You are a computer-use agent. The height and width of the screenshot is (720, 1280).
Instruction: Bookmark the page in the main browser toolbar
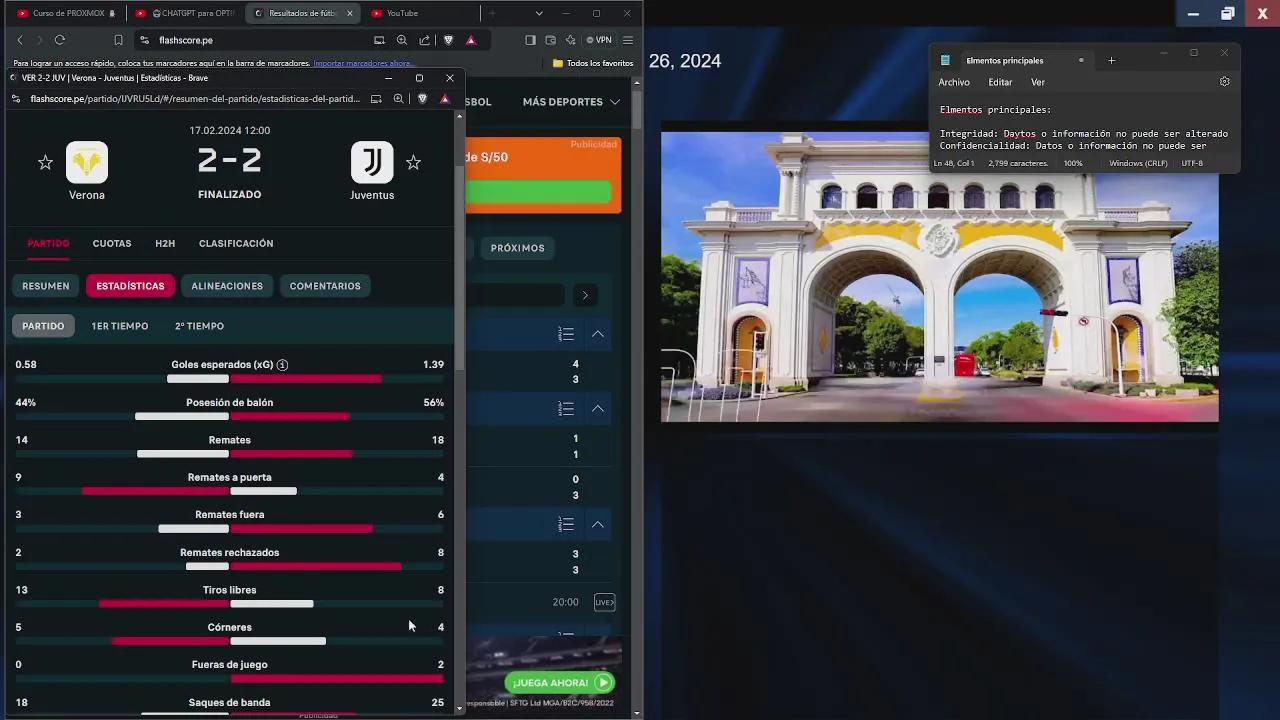[118, 40]
